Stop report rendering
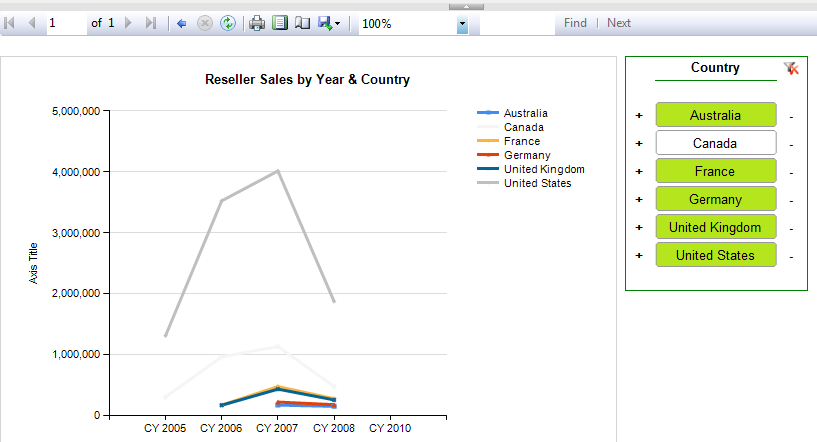Screen dimensions: 817x442 tap(205, 23)
